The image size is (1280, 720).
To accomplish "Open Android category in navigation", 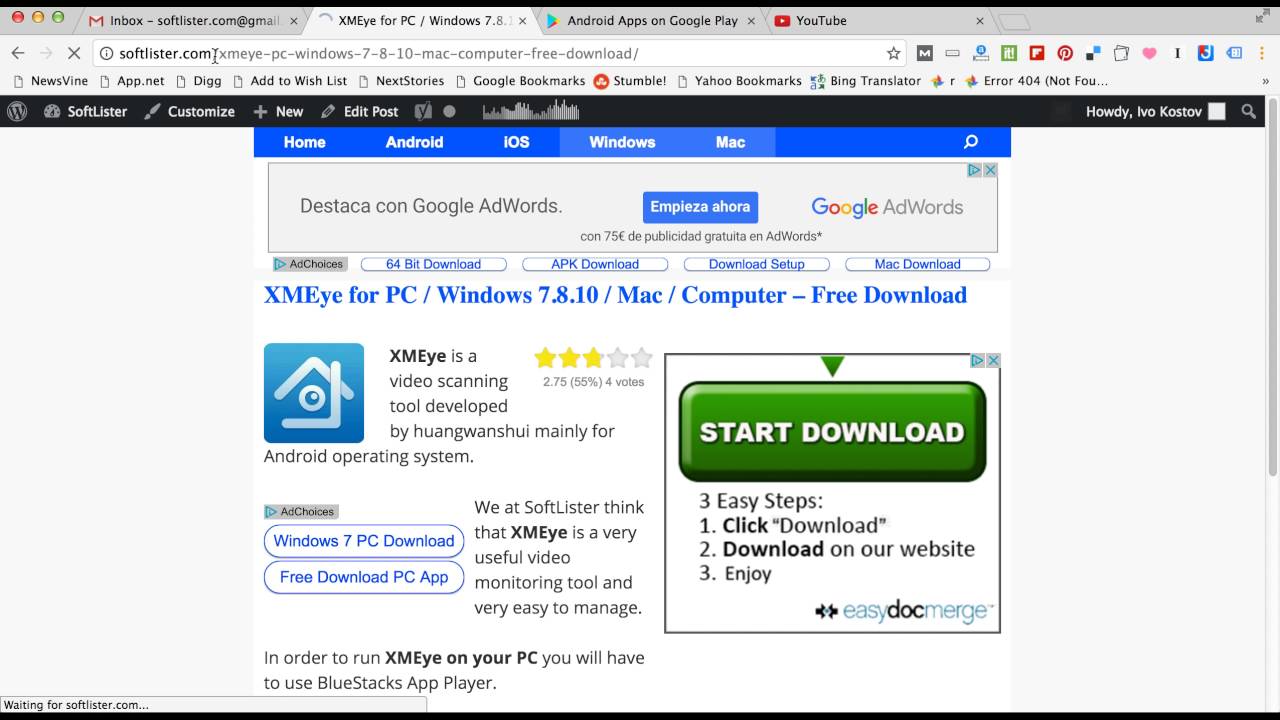I will point(414,142).
